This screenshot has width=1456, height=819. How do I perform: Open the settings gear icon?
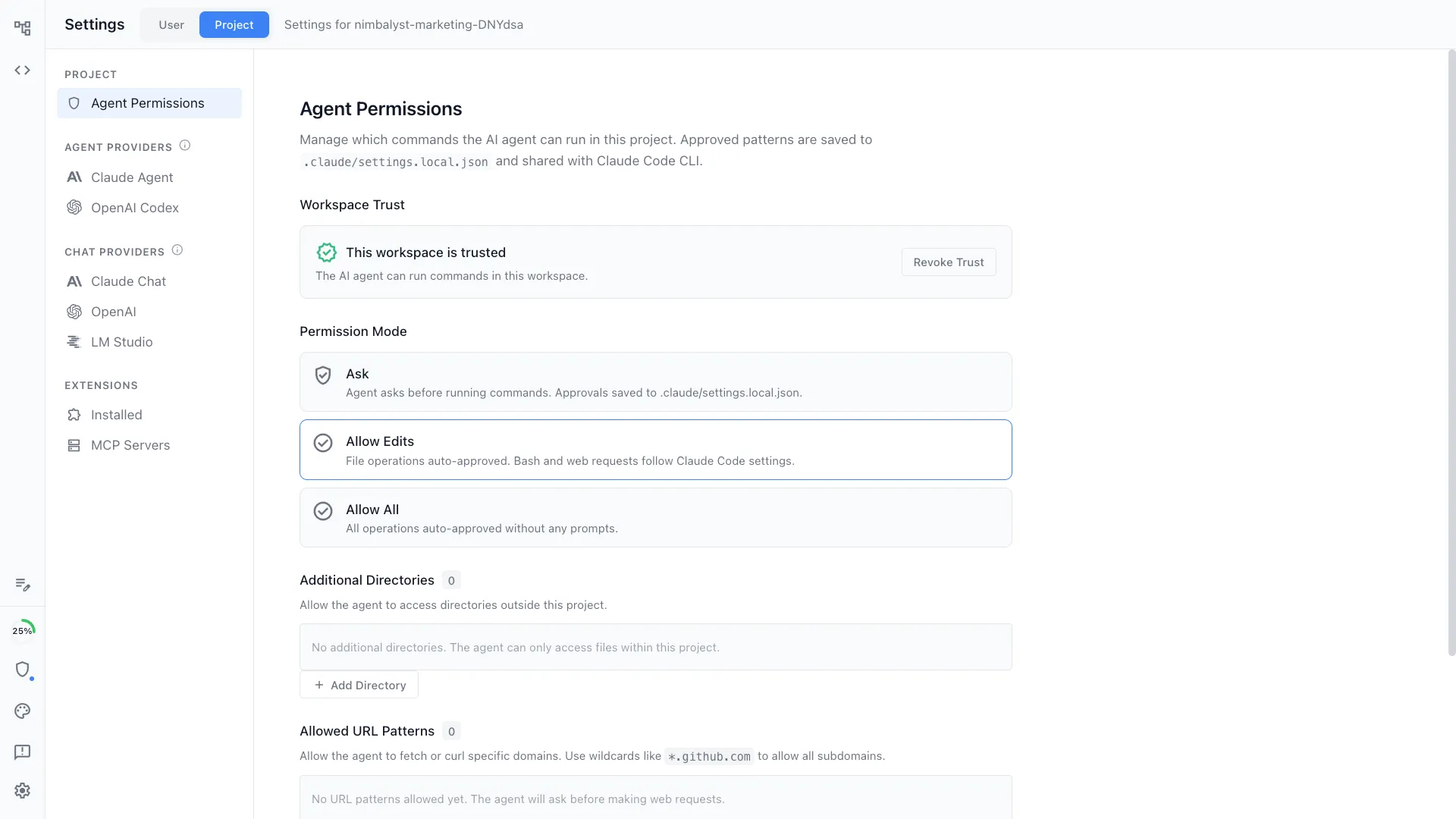click(23, 791)
